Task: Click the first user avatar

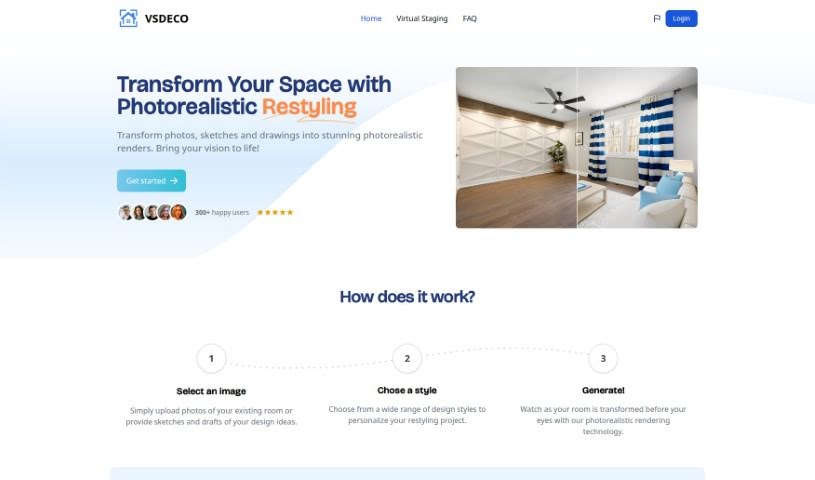Action: pyautogui.click(x=125, y=212)
